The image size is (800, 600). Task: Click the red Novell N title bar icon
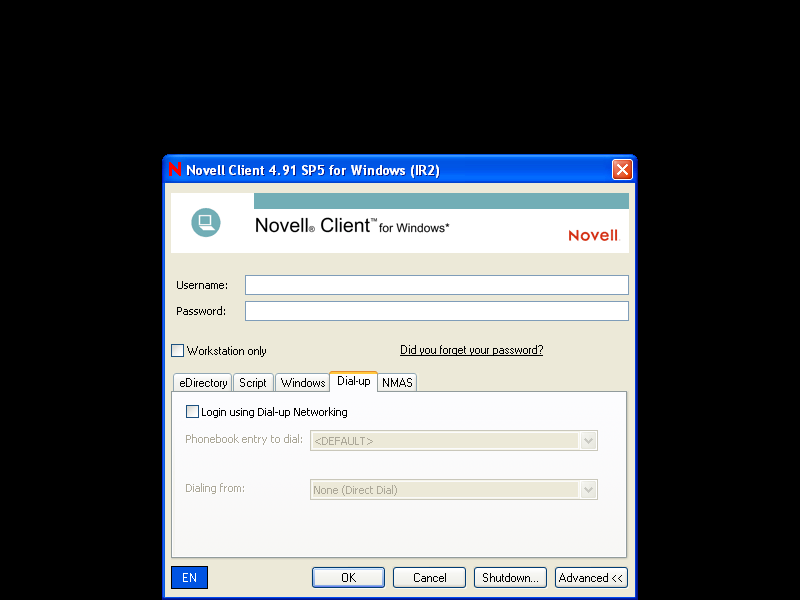[174, 169]
